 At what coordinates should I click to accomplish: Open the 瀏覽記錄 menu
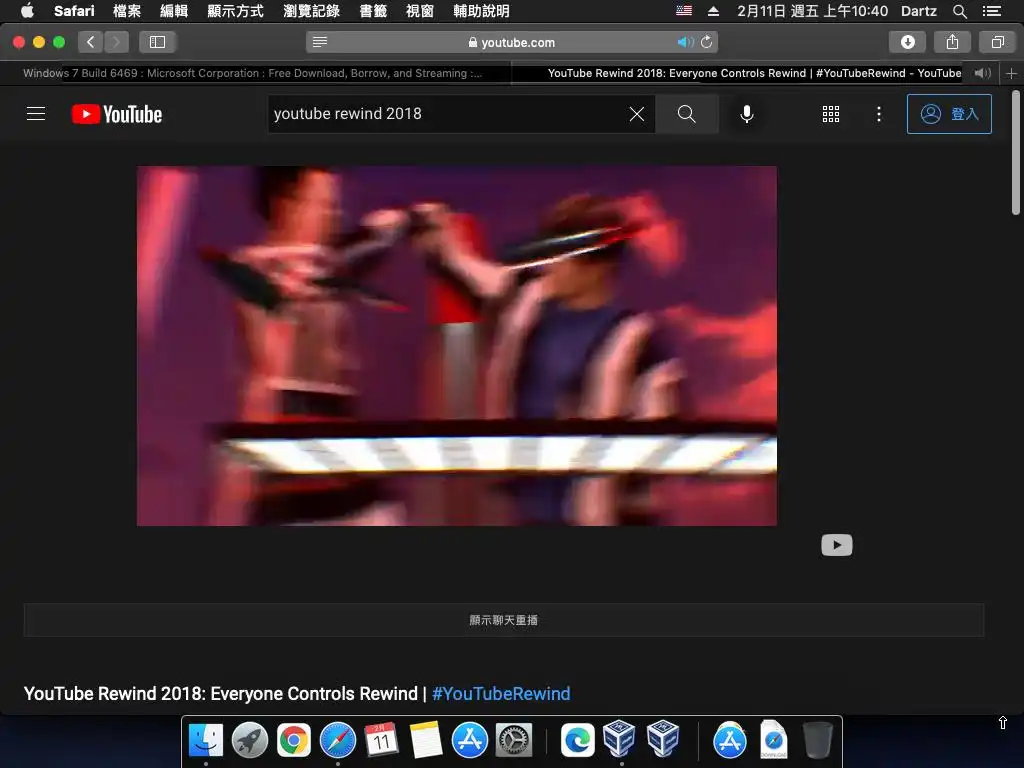[x=312, y=10]
